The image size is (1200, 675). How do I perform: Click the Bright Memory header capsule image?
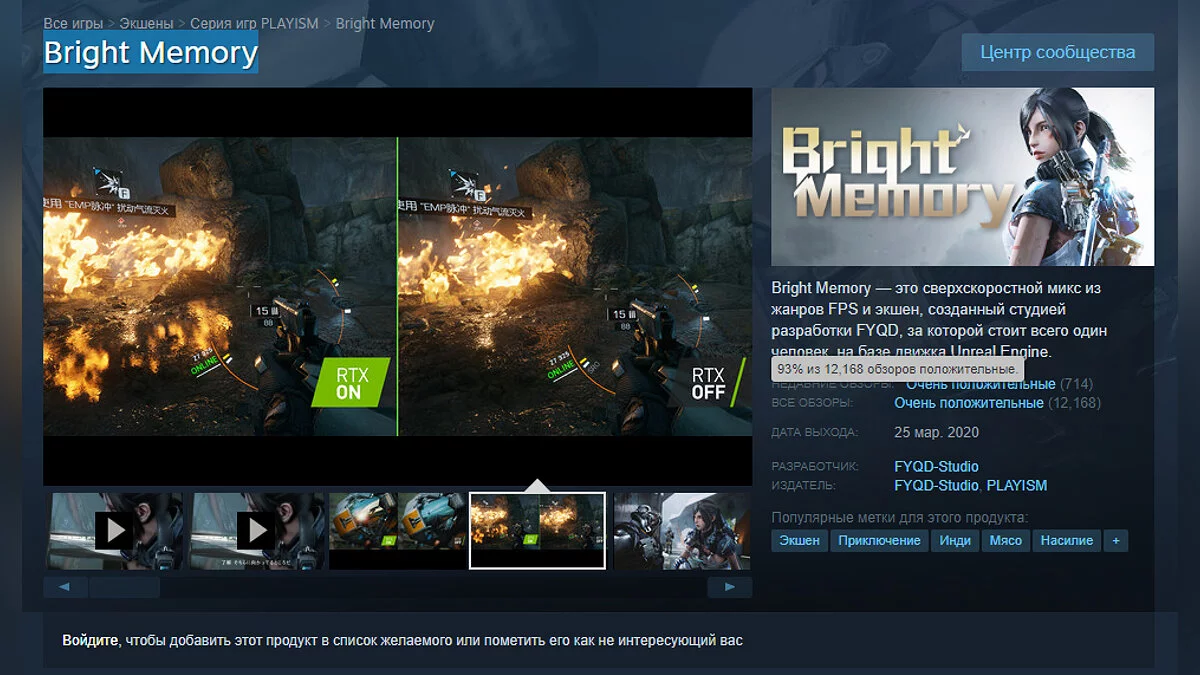(x=963, y=176)
